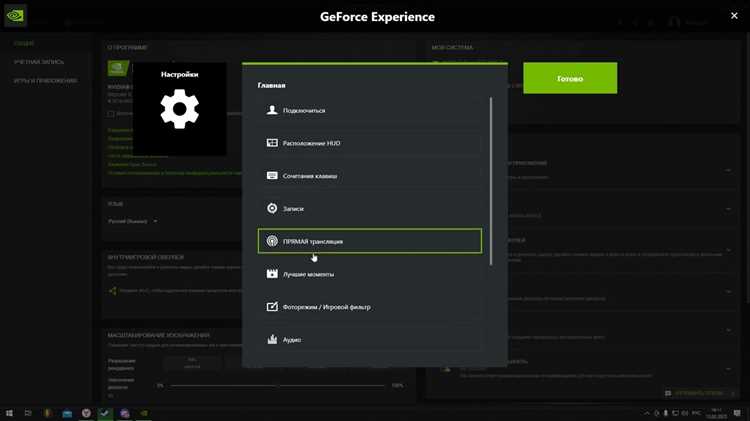This screenshot has height=421, width=750.
Task: Switch to УЧЕТНАЯ ЗАПИСЬ sidebar tab
Action: coord(38,62)
